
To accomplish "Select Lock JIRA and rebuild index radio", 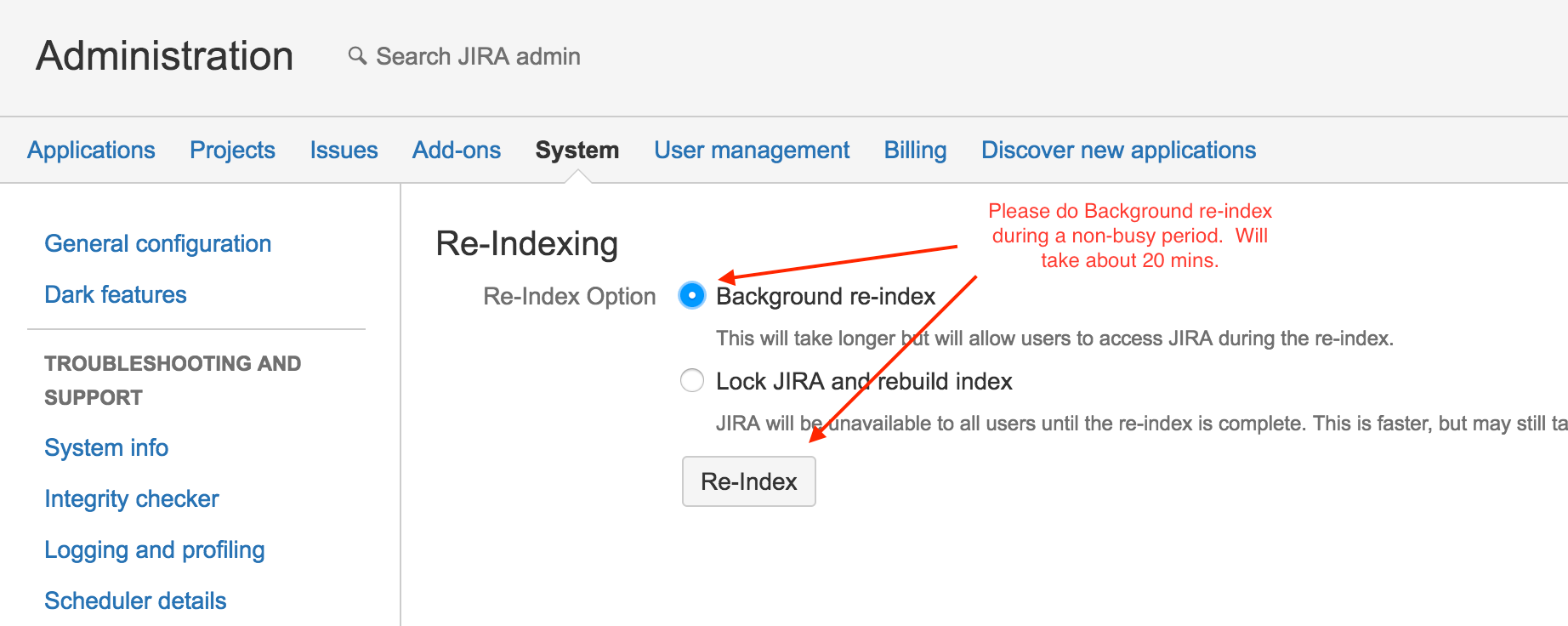I will point(692,380).
